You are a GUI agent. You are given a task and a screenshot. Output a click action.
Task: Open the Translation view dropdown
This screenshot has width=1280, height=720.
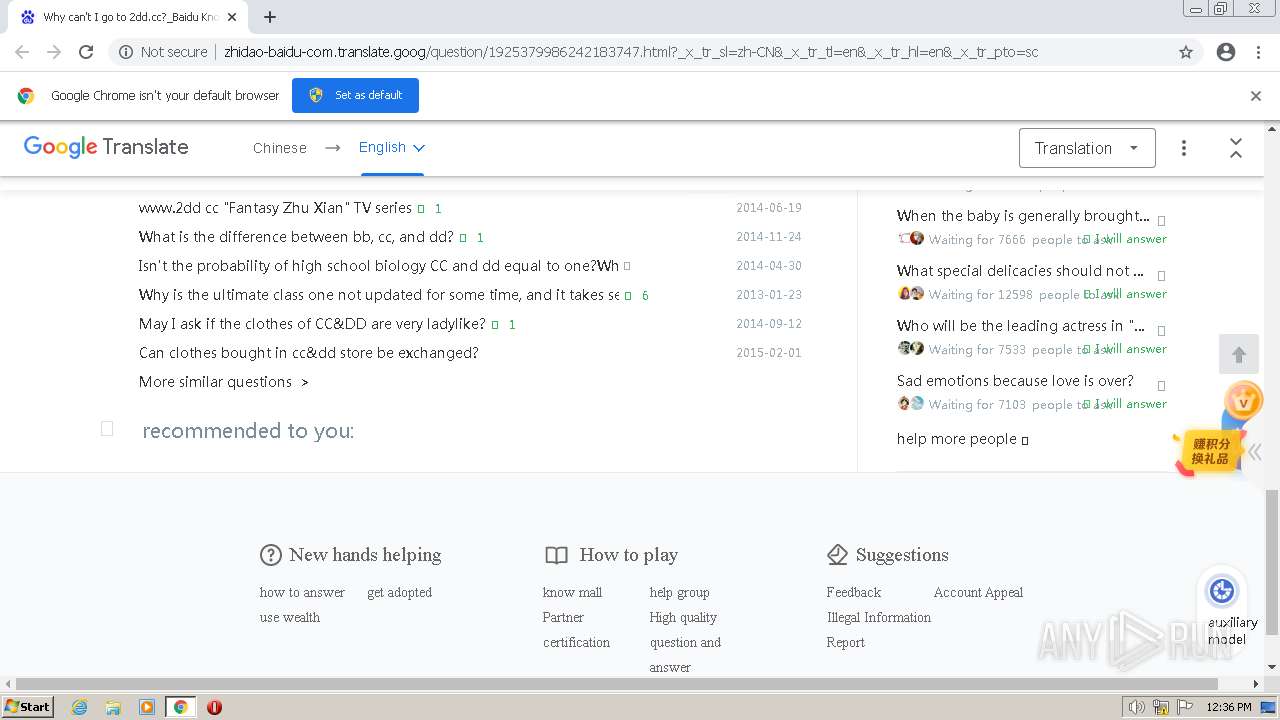(x=1087, y=148)
